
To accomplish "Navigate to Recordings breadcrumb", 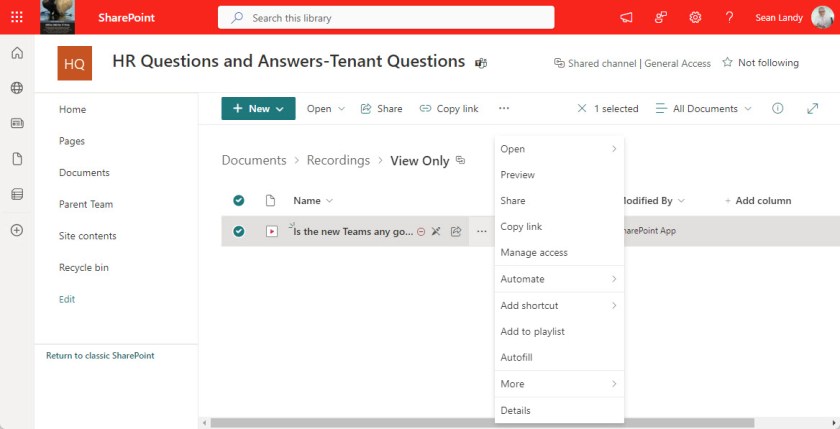I will 338,161.
